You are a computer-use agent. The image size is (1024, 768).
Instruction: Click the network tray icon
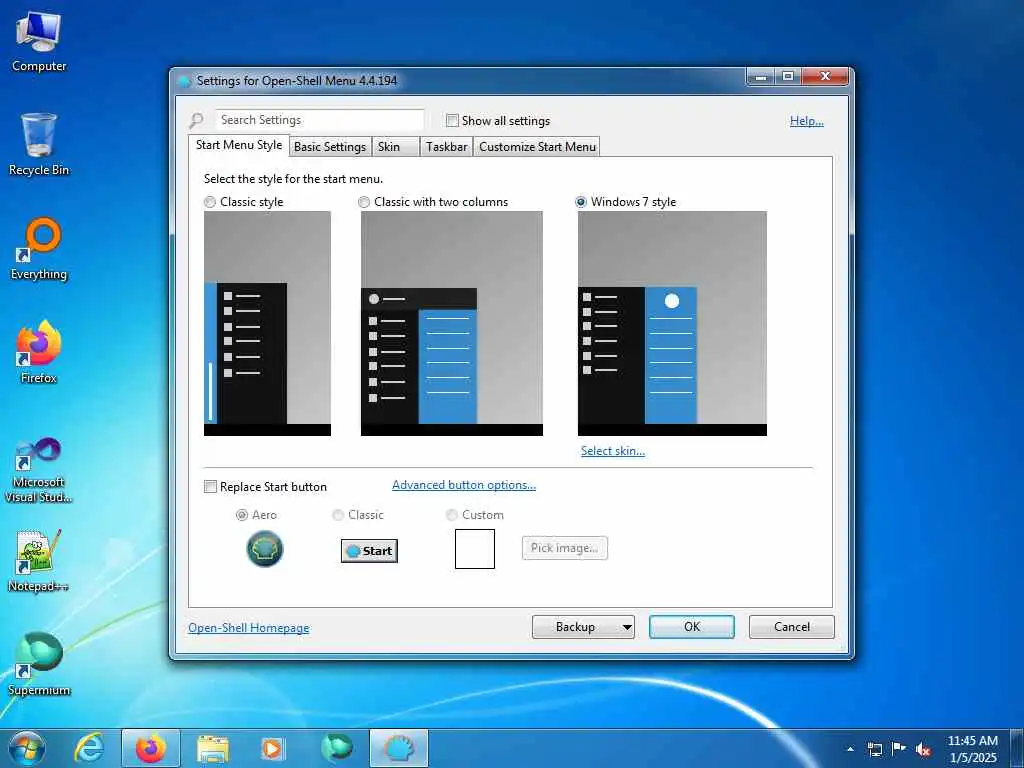click(874, 749)
